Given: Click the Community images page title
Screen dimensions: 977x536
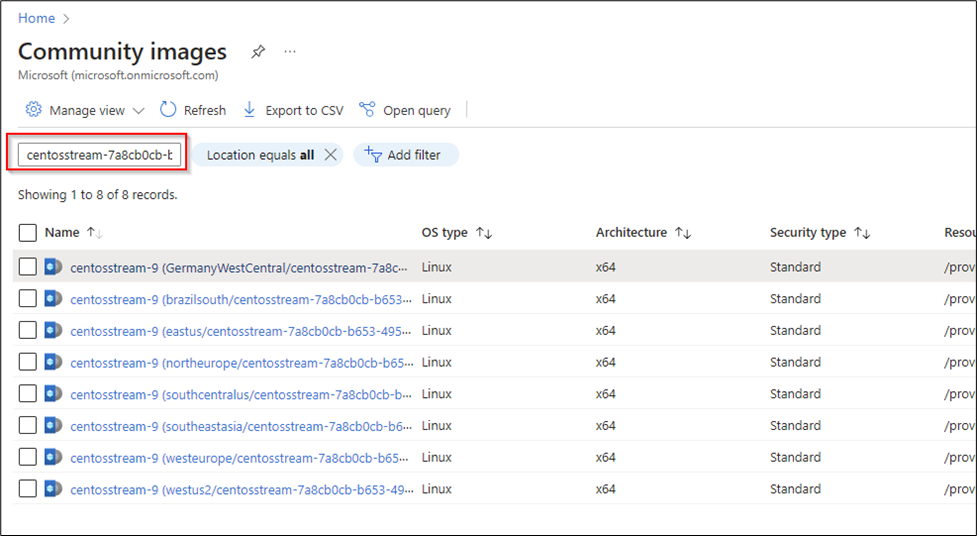Looking at the screenshot, I should (122, 51).
